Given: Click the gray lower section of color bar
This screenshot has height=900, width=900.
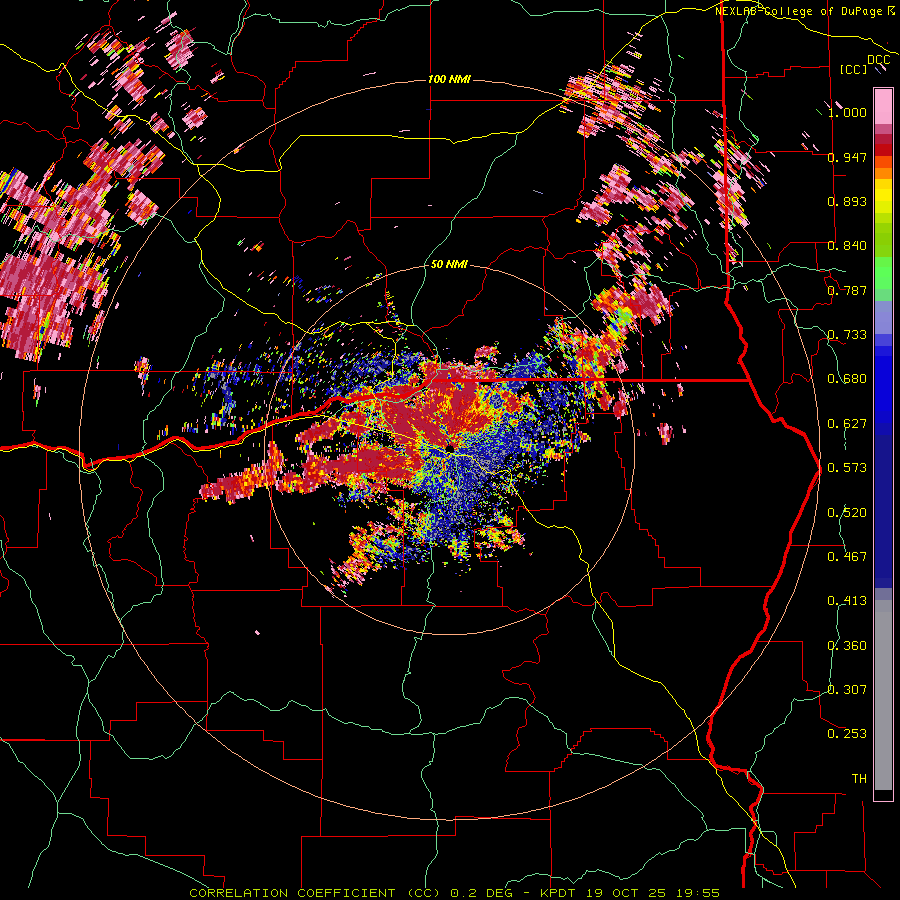Looking at the screenshot, I should click(883, 695).
